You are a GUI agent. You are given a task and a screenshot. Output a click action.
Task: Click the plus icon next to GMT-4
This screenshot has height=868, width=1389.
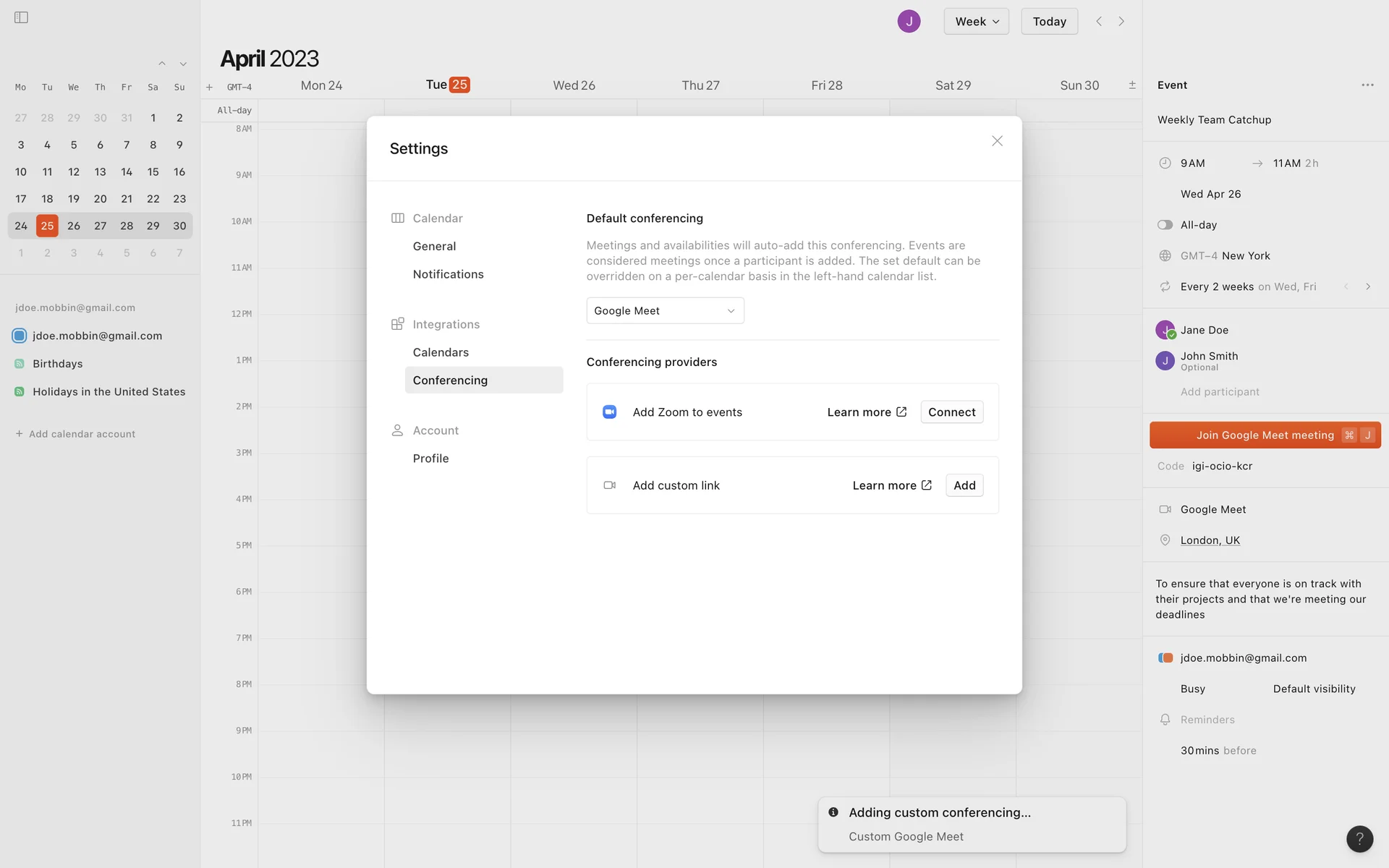pyautogui.click(x=209, y=87)
